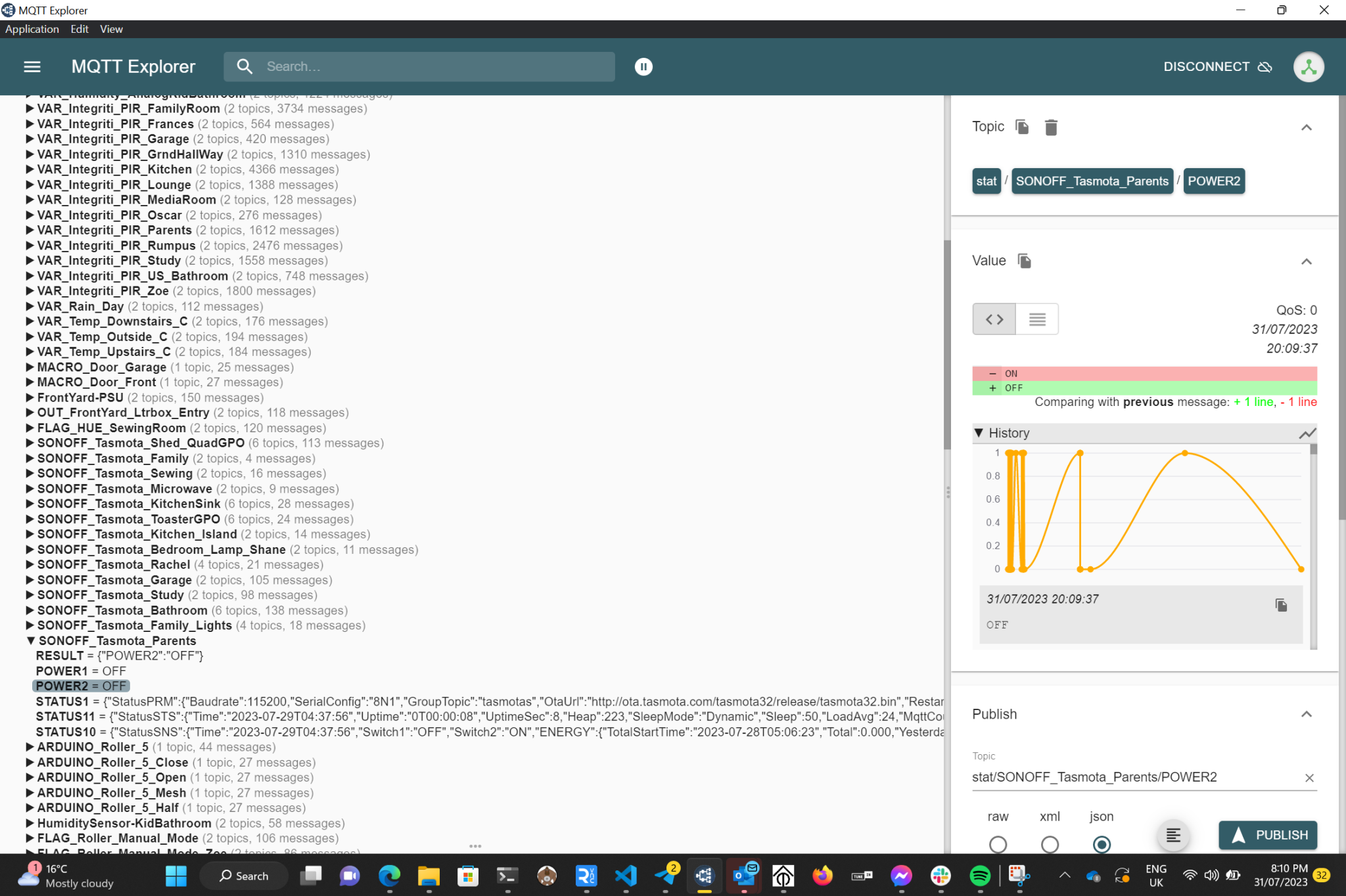Pause topic updates with the pause button
1346x896 pixels.
643,66
